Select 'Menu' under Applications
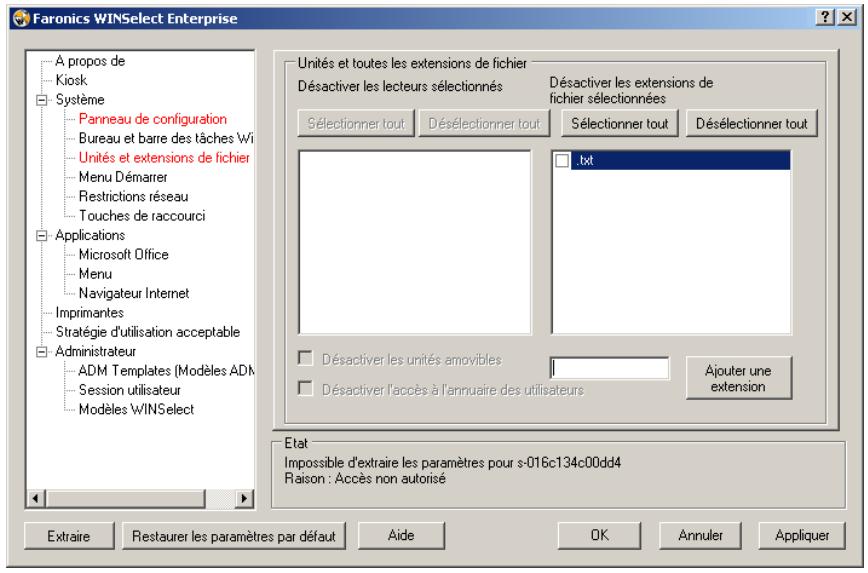This screenshot has height=573, width=868. (95, 274)
